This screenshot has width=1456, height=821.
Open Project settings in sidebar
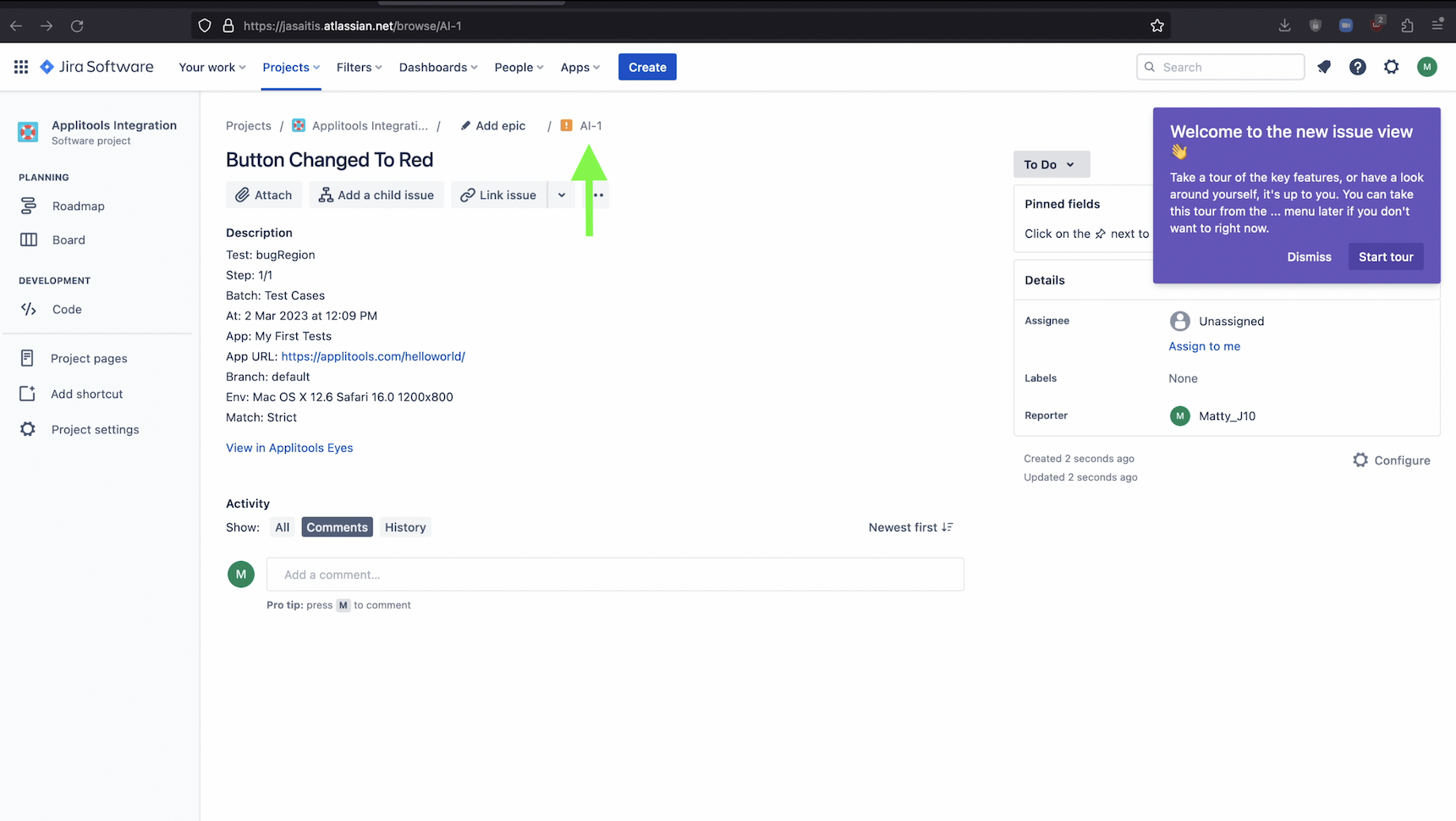(x=95, y=429)
